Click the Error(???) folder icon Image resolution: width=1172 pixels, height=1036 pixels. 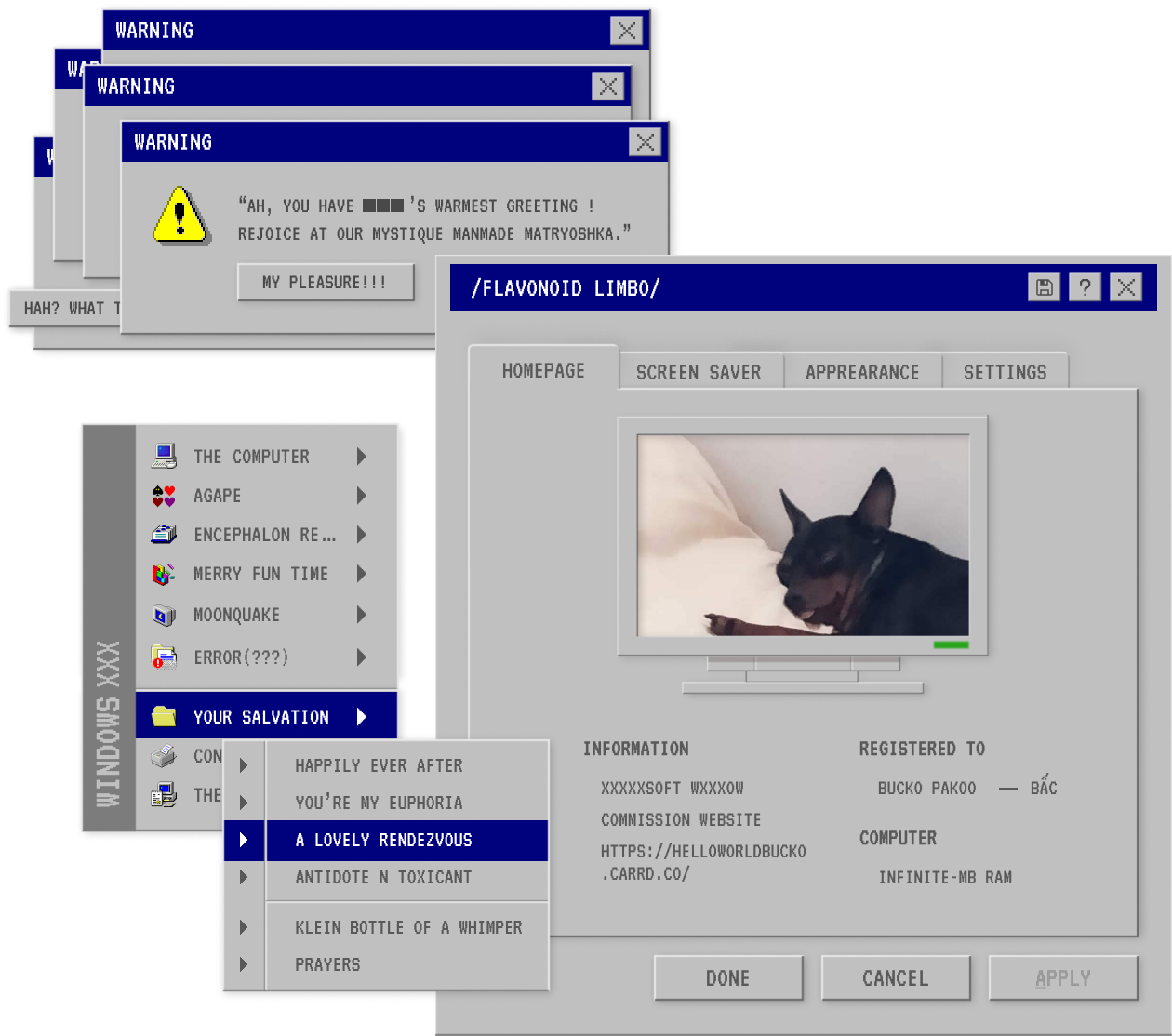click(x=164, y=657)
